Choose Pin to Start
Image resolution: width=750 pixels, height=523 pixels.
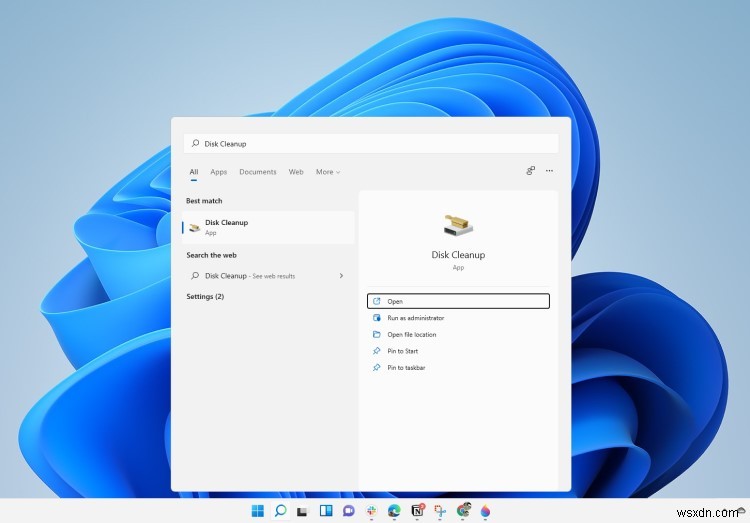coord(458,351)
